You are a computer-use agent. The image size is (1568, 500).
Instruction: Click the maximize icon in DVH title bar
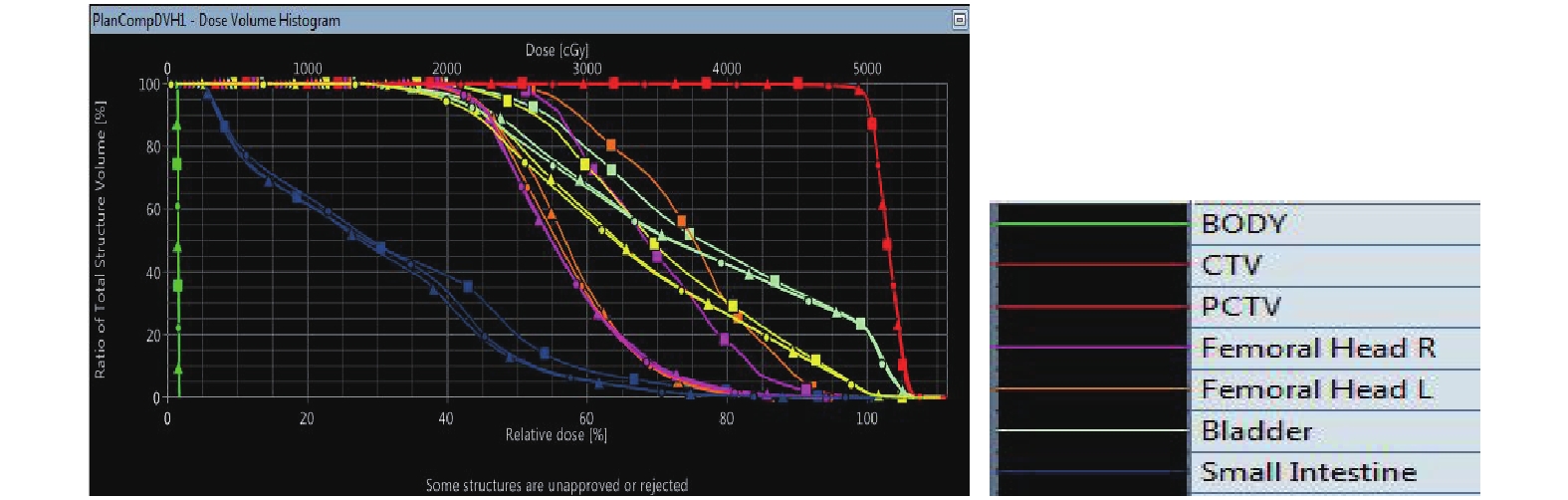[959, 20]
